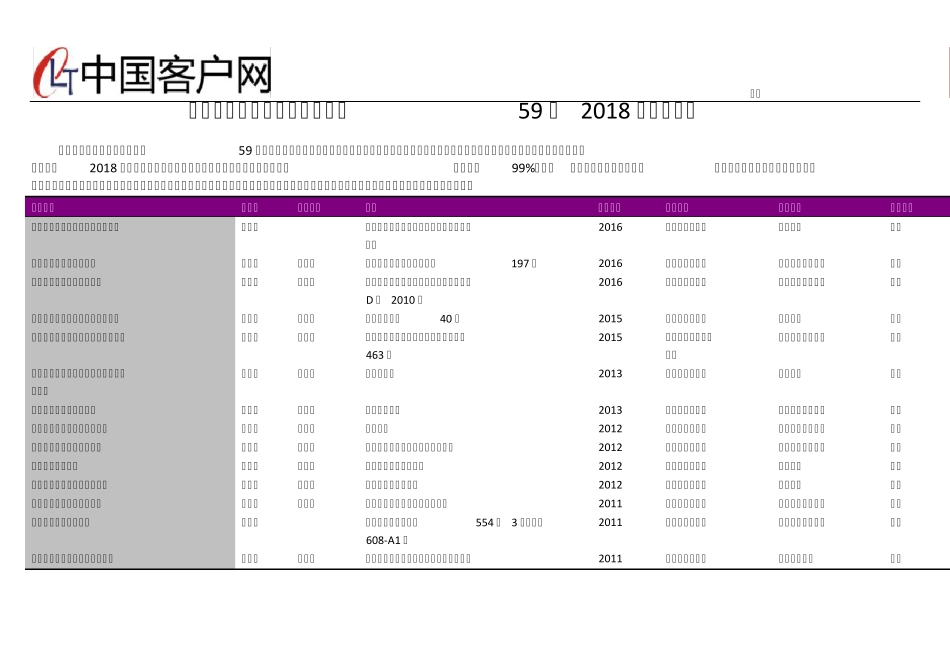
Task: Select the "D 2010" address line
Action: [394, 300]
